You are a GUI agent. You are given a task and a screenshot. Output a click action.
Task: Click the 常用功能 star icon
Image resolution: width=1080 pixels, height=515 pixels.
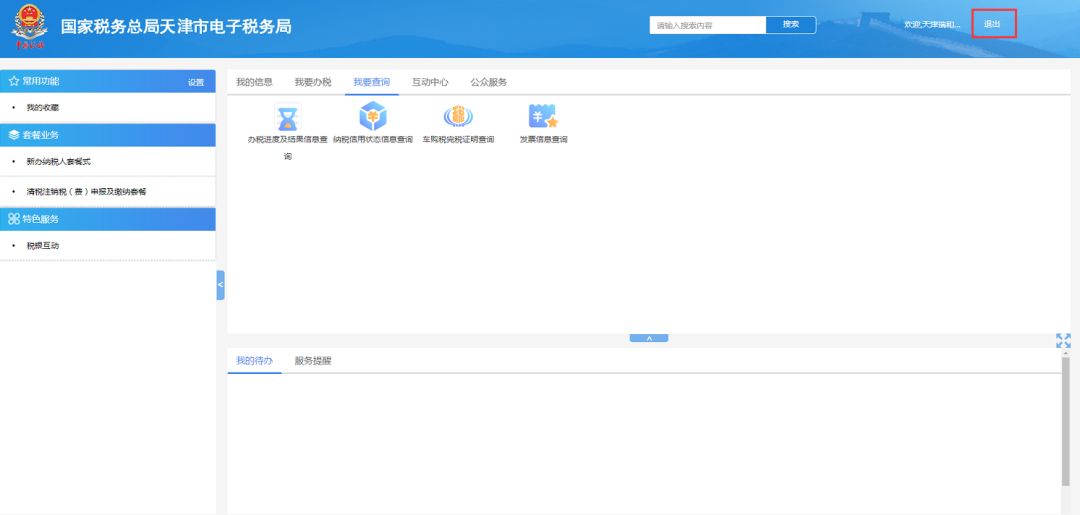click(14, 81)
